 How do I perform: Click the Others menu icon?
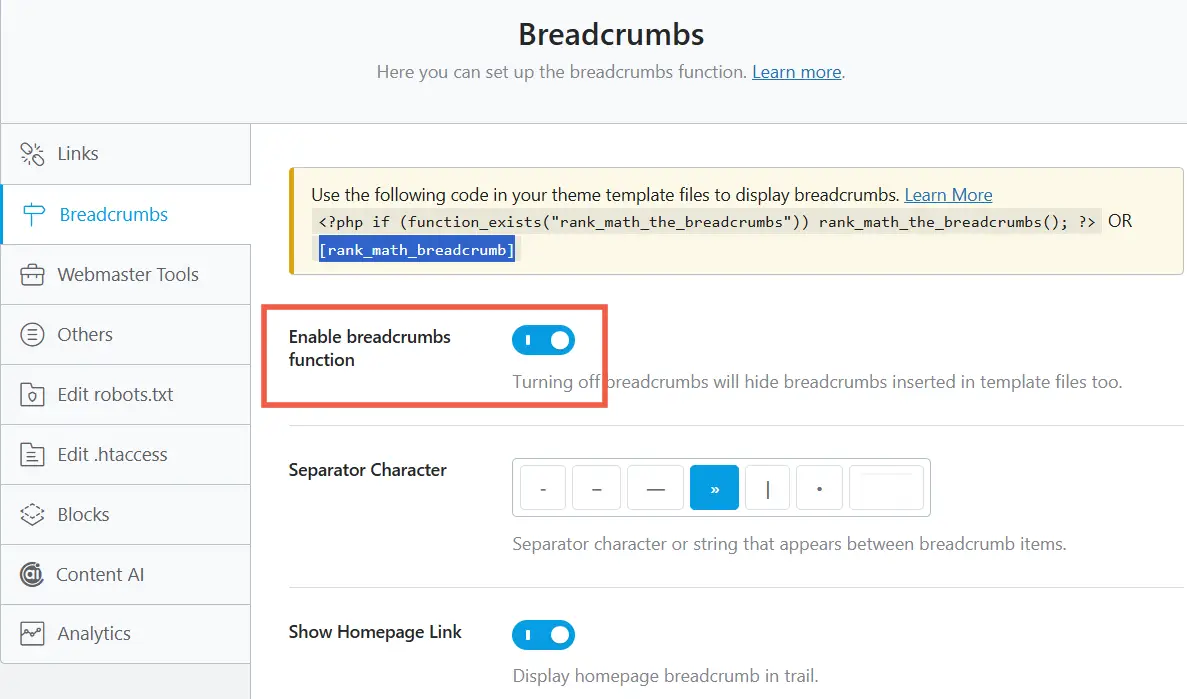pos(33,335)
